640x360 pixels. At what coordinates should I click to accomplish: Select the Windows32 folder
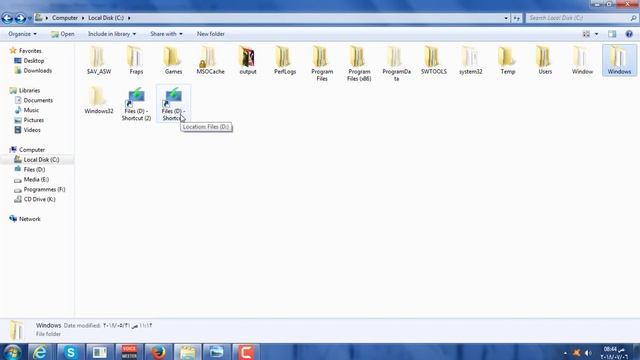click(x=99, y=100)
